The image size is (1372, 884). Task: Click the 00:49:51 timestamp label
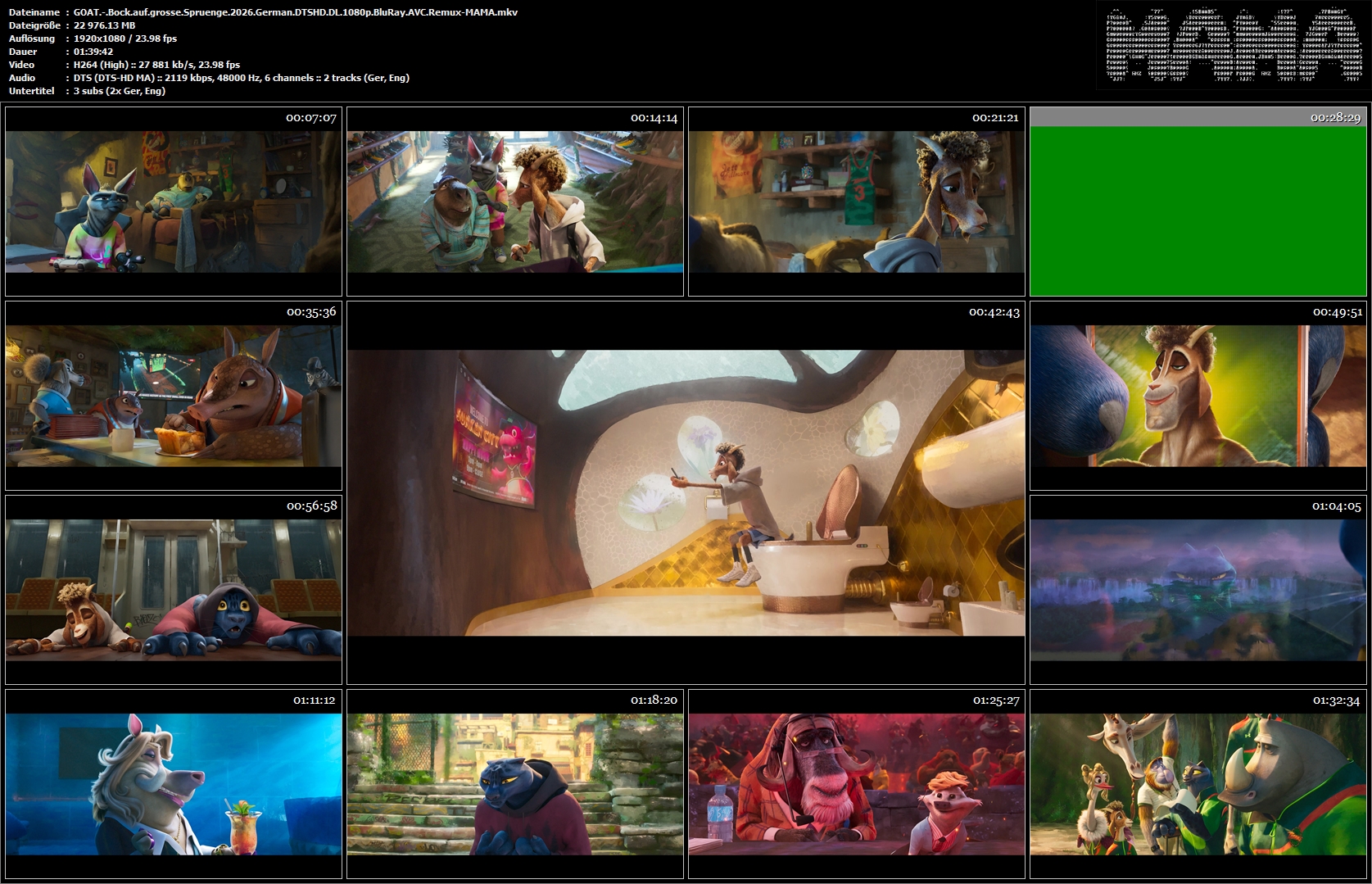click(1338, 312)
